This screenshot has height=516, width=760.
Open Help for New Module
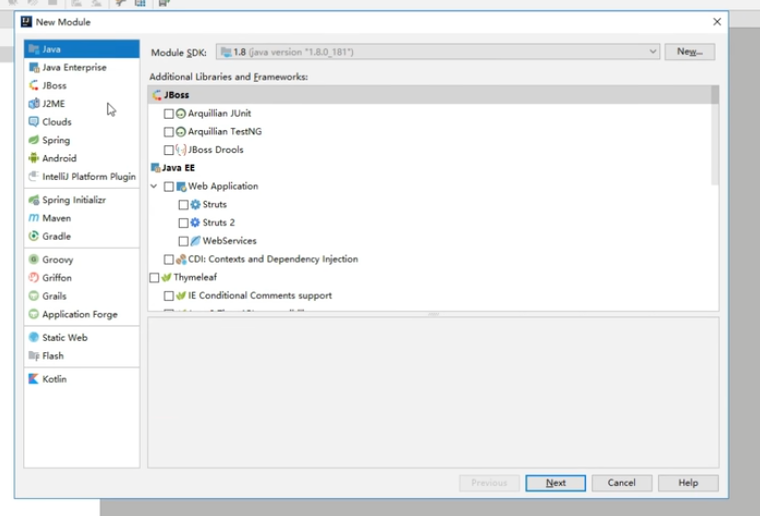[688, 483]
